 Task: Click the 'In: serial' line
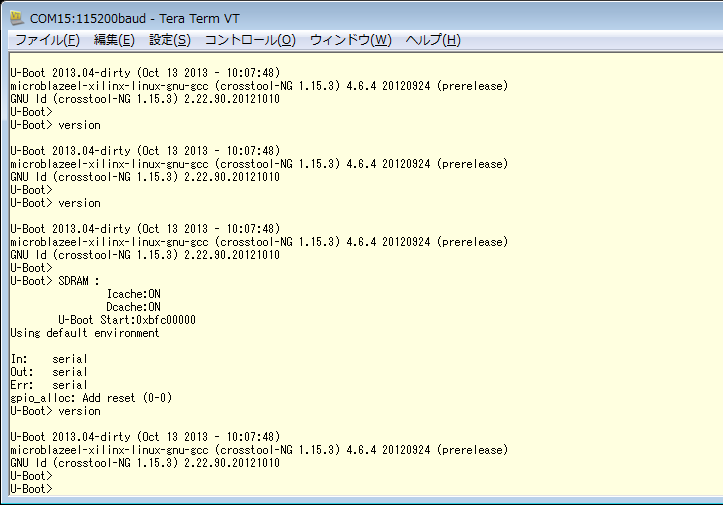pyautogui.click(x=49, y=359)
